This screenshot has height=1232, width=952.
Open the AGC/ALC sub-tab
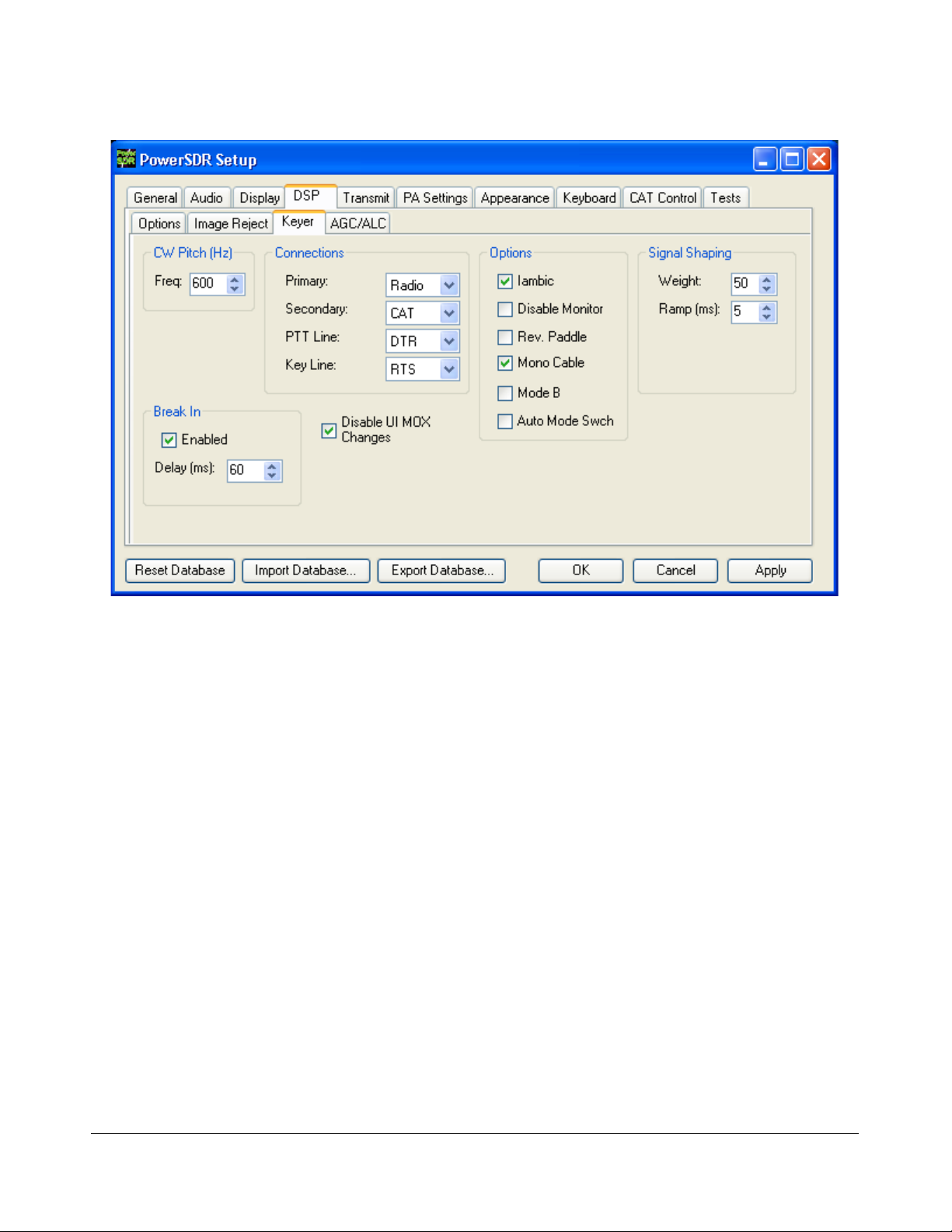click(x=358, y=224)
